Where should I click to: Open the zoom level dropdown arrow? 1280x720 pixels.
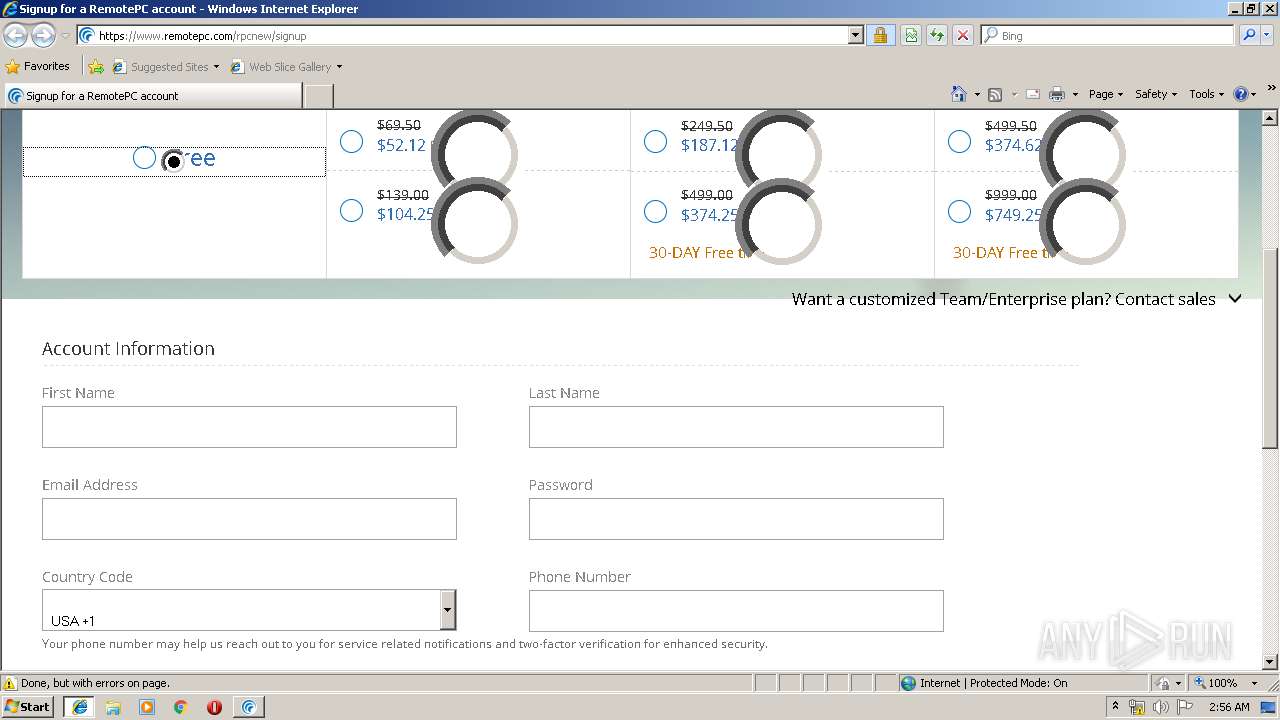tap(1255, 683)
